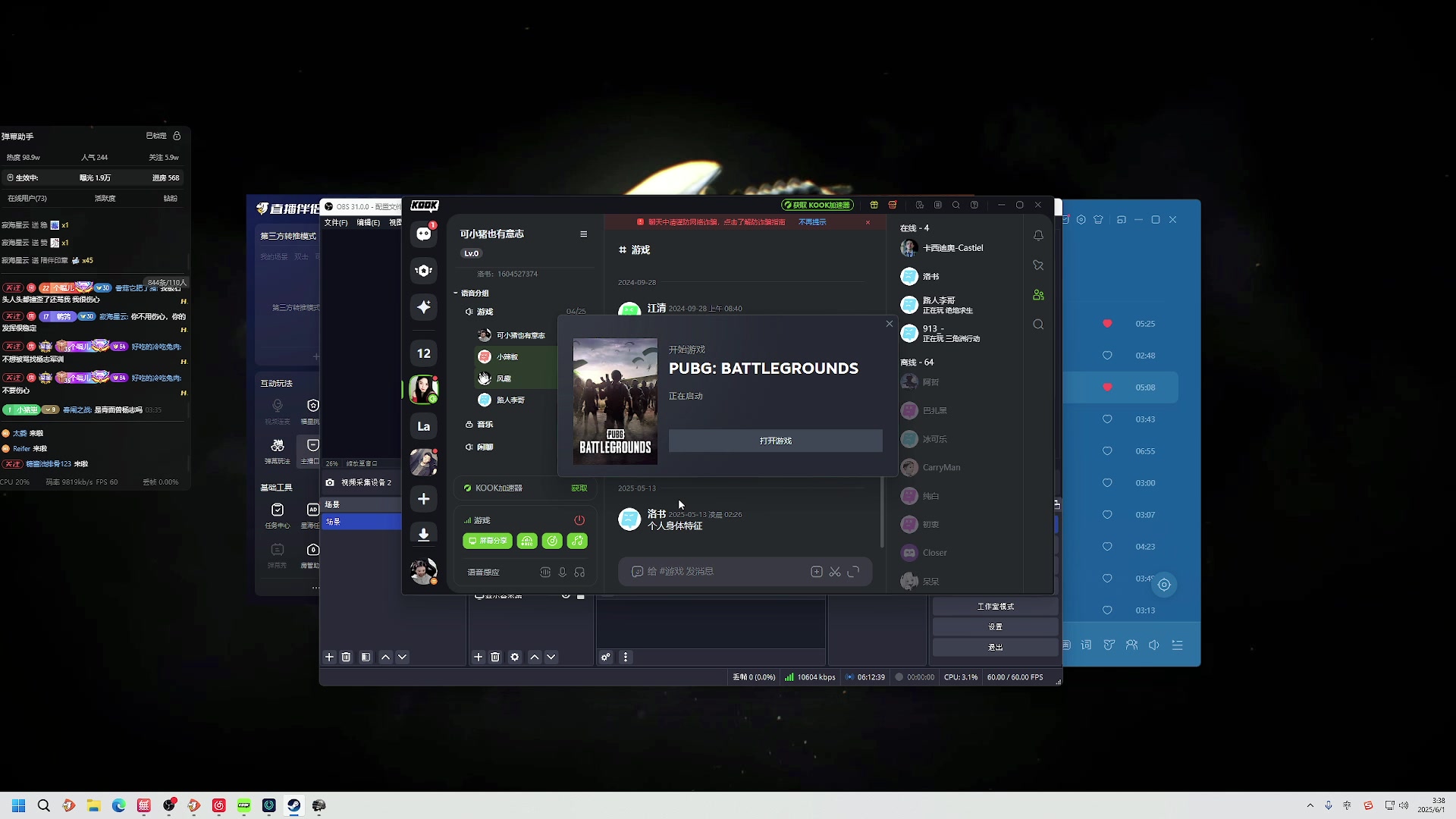Image resolution: width=1456 pixels, height=819 pixels.
Task: Add a new server with plus icon
Action: click(x=424, y=499)
